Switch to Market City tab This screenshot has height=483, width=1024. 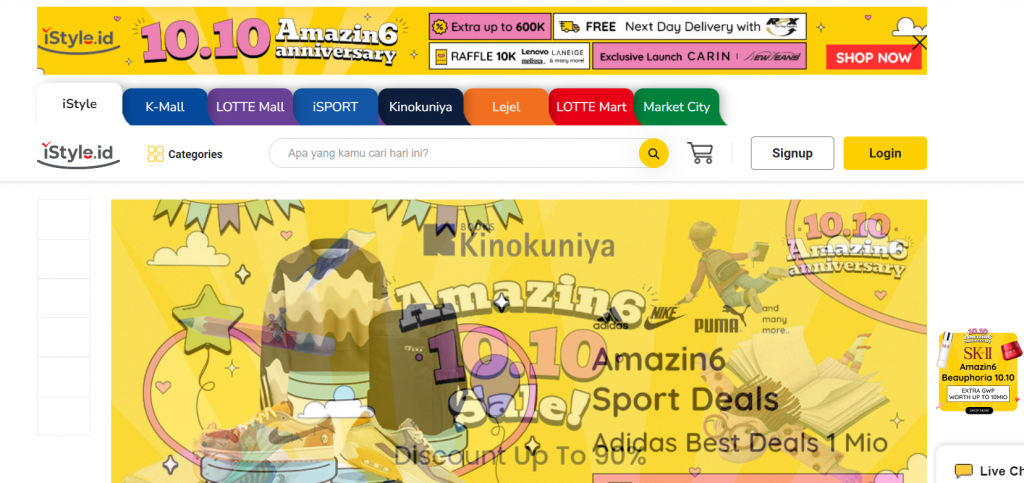pyautogui.click(x=677, y=106)
